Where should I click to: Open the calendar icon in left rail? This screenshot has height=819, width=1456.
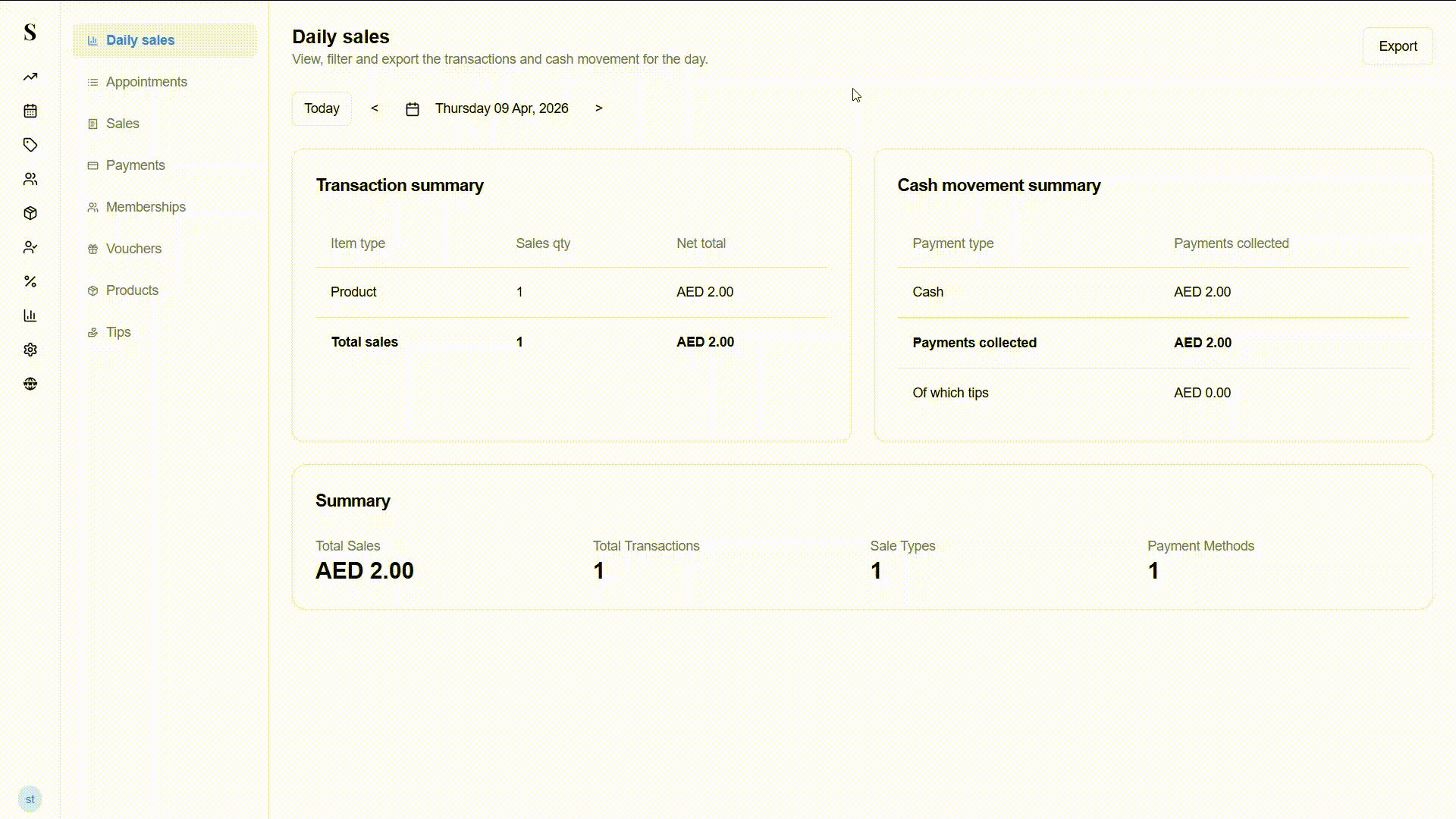pos(30,111)
